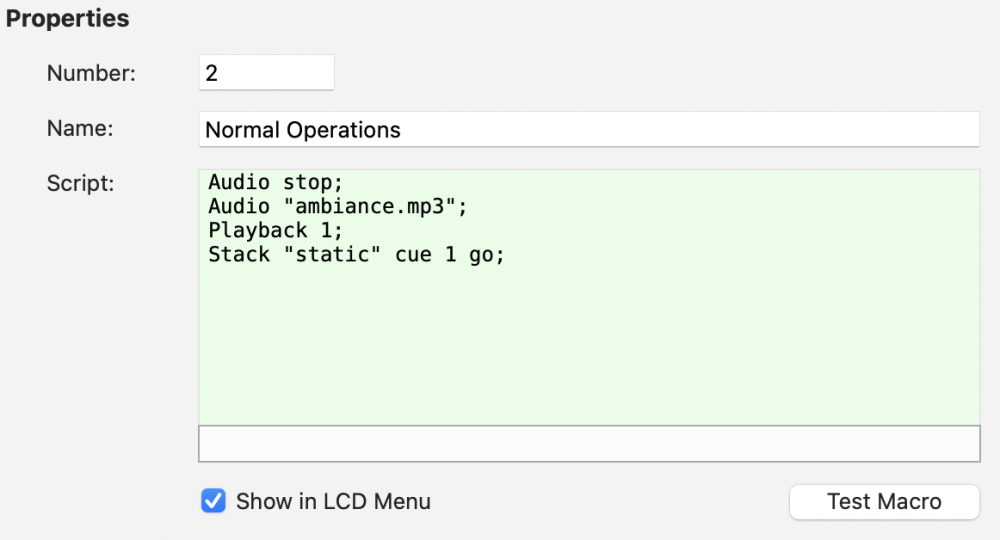
Task: Click the Properties heading
Action: tap(68, 19)
